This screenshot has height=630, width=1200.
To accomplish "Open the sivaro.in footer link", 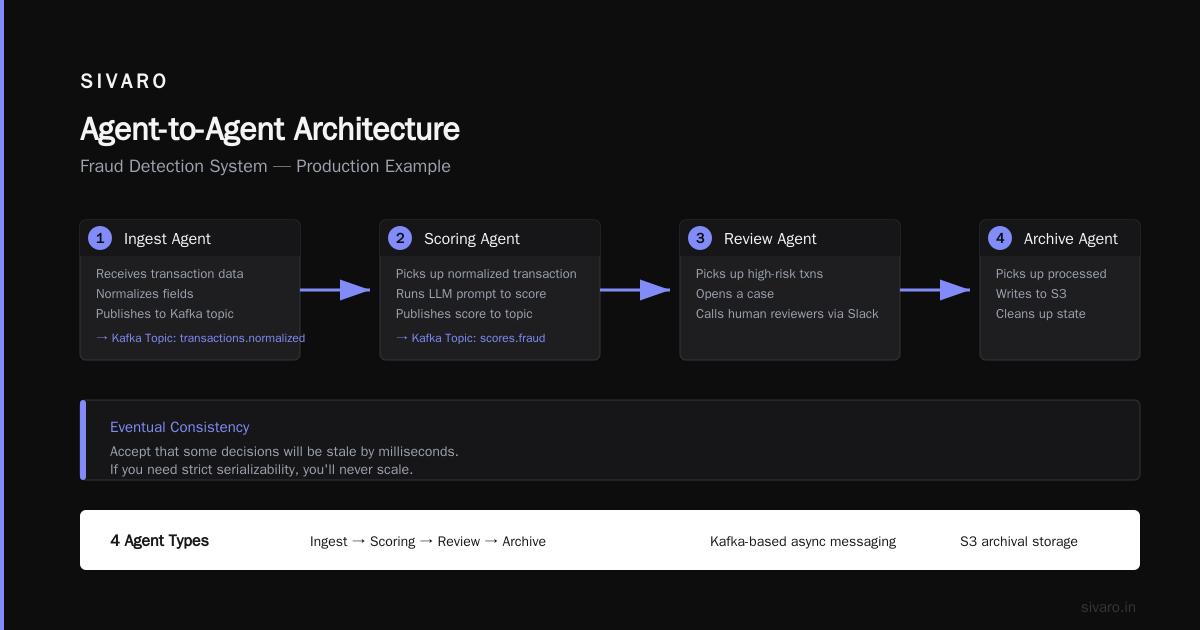I will click(x=1108, y=607).
